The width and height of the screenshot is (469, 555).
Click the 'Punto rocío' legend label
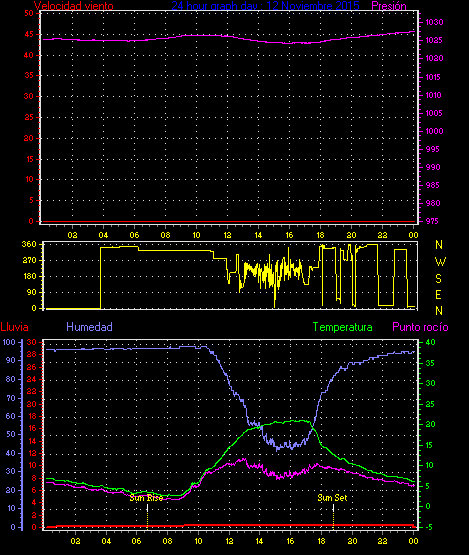pyautogui.click(x=420, y=327)
